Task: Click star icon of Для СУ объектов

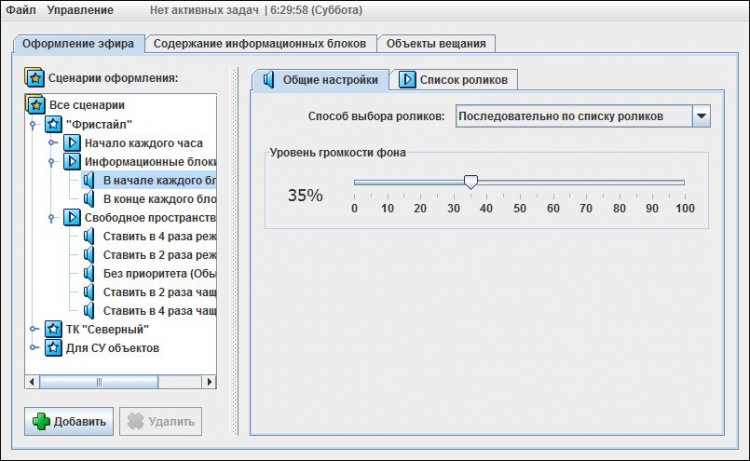Action: click(53, 348)
